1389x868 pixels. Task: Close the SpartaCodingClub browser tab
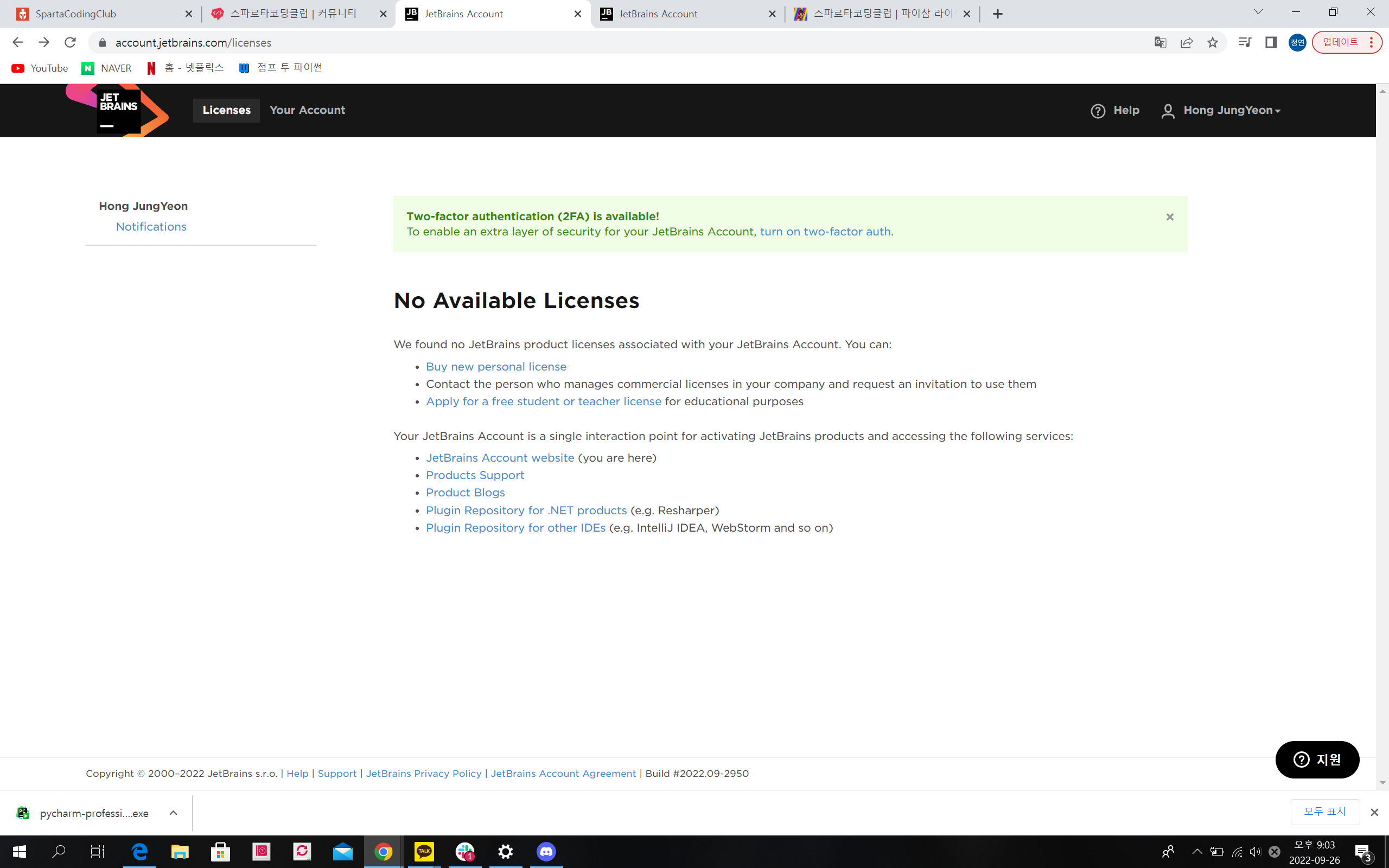point(189,14)
